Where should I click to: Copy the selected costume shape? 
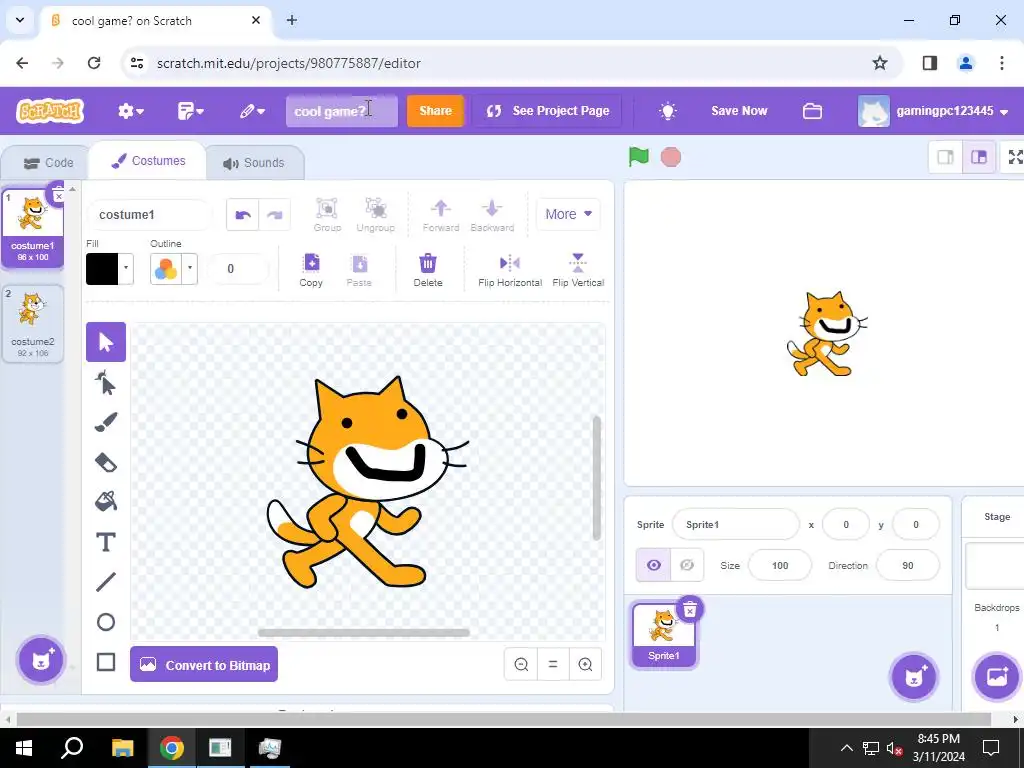coord(311,270)
